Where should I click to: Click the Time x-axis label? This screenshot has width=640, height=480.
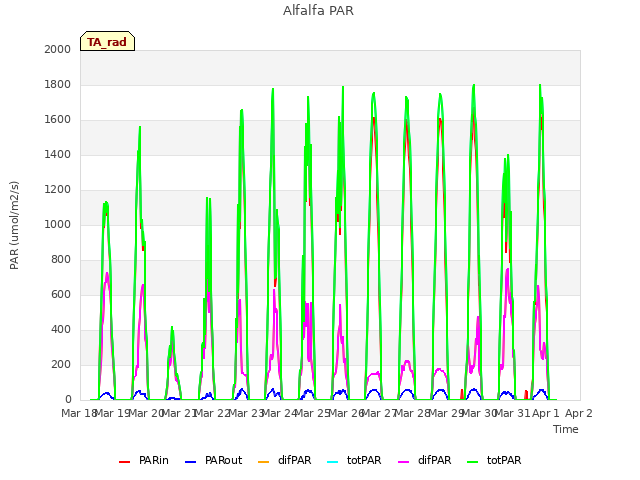[566, 429]
